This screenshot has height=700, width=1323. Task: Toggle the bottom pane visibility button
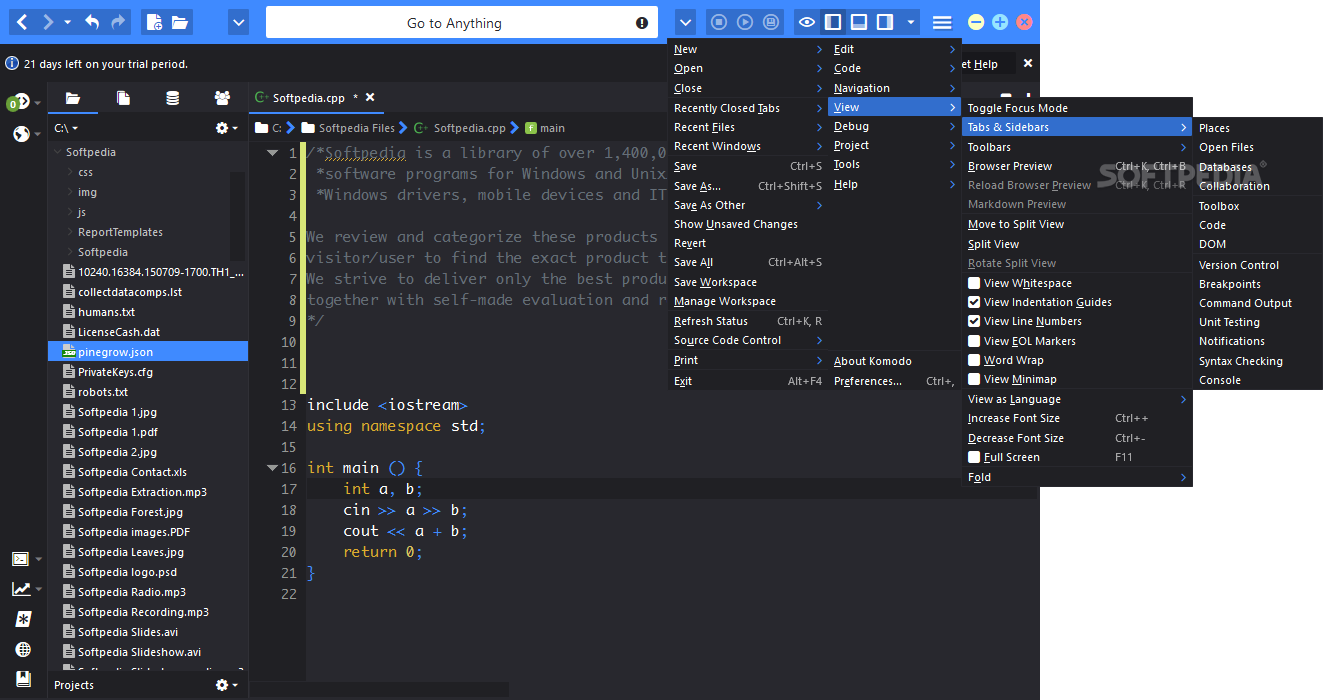[859, 22]
